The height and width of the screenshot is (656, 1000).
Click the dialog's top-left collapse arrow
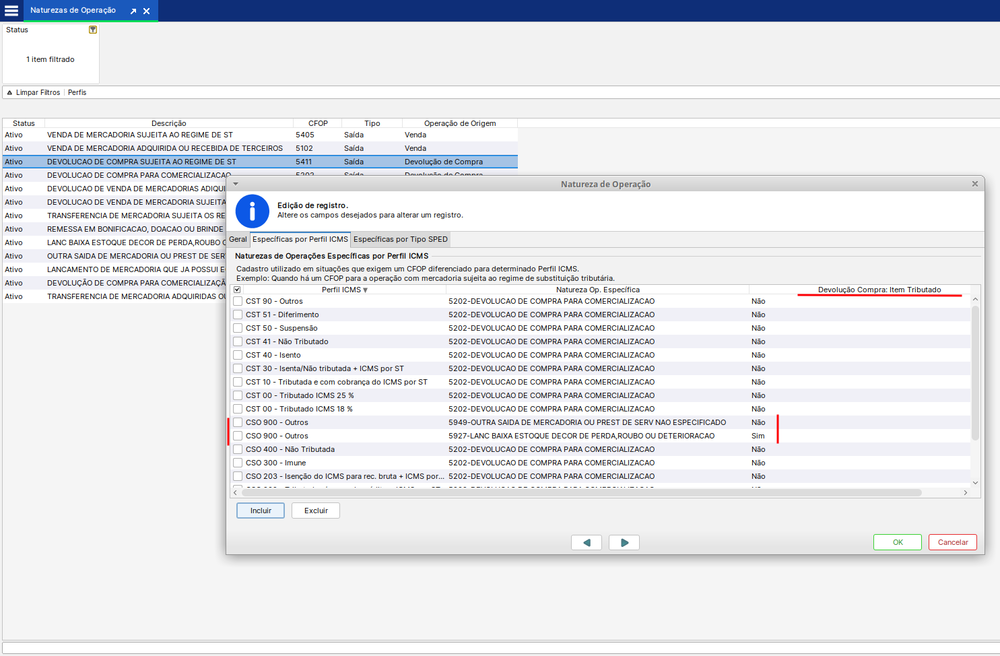(x=235, y=185)
